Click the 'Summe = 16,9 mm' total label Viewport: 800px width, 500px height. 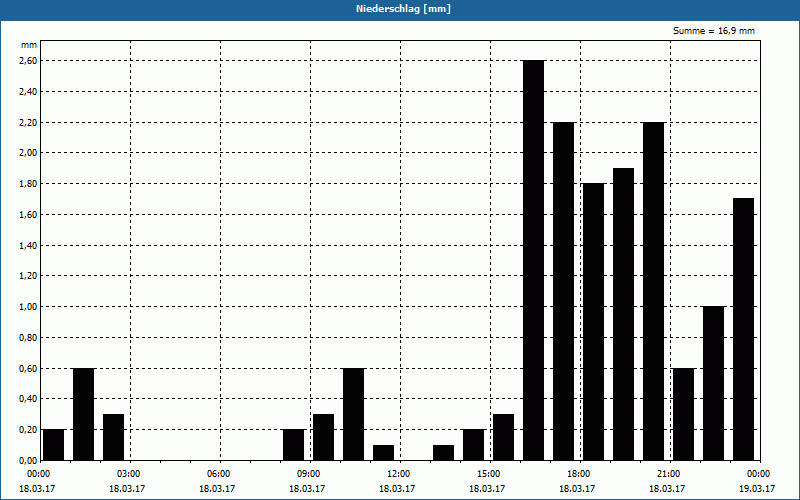click(714, 31)
